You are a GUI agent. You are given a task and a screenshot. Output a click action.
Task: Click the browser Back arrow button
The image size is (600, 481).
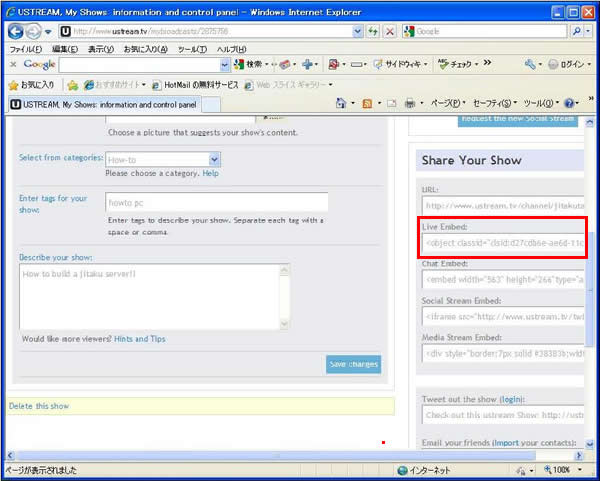tap(15, 31)
